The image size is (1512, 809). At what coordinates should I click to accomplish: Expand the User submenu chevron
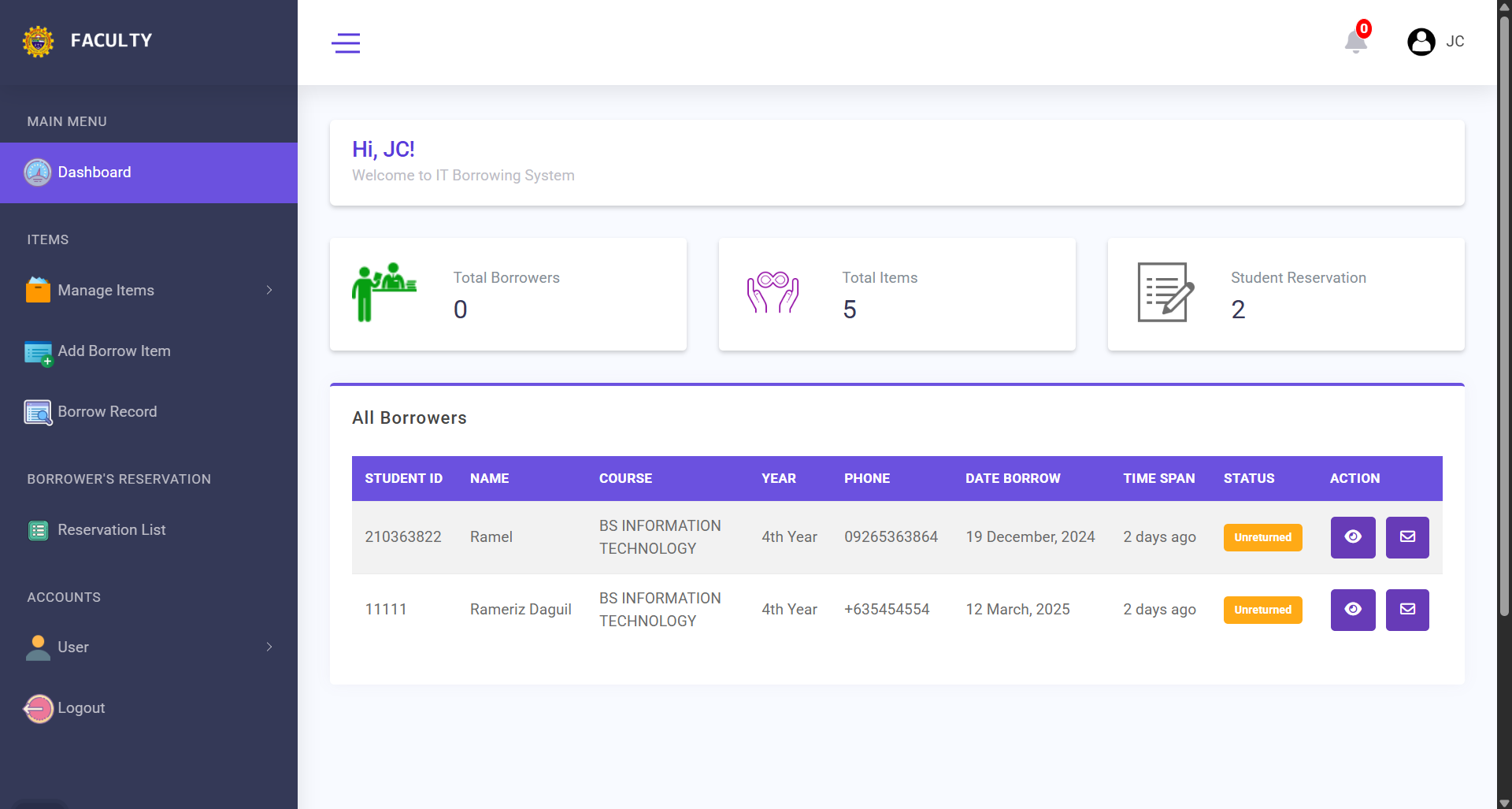coord(269,647)
